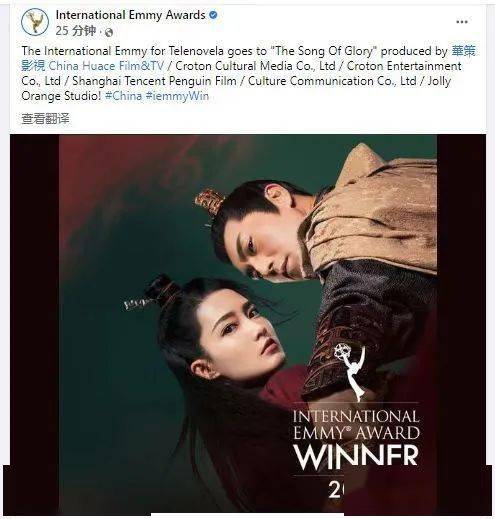Viewport: 495px width, 519px height.
Task: Open the three-dot post options menu
Action: tap(462, 22)
